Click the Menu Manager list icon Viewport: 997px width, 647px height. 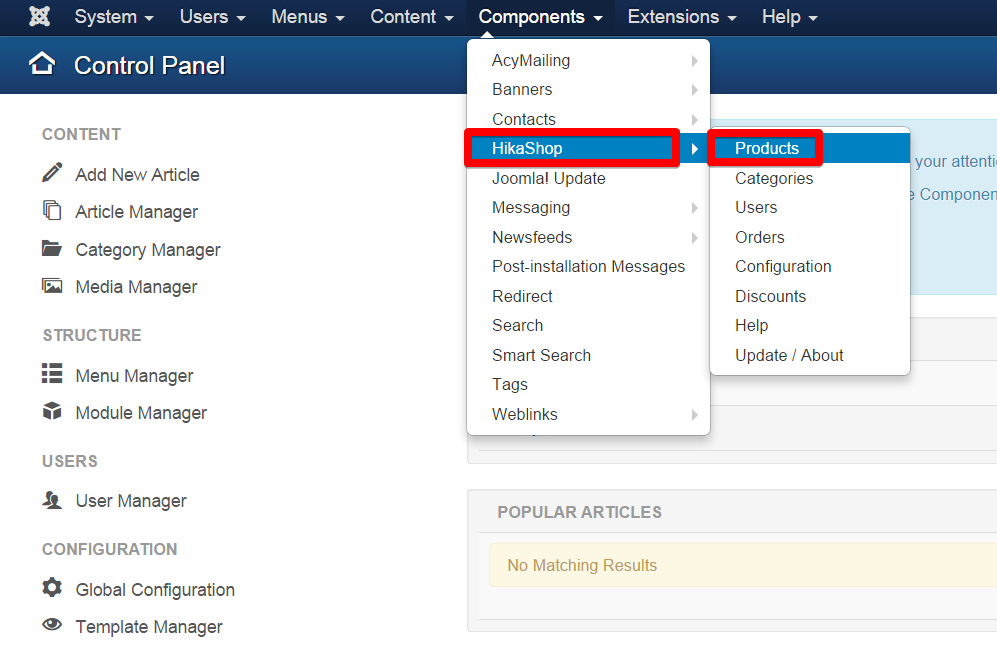pos(52,374)
